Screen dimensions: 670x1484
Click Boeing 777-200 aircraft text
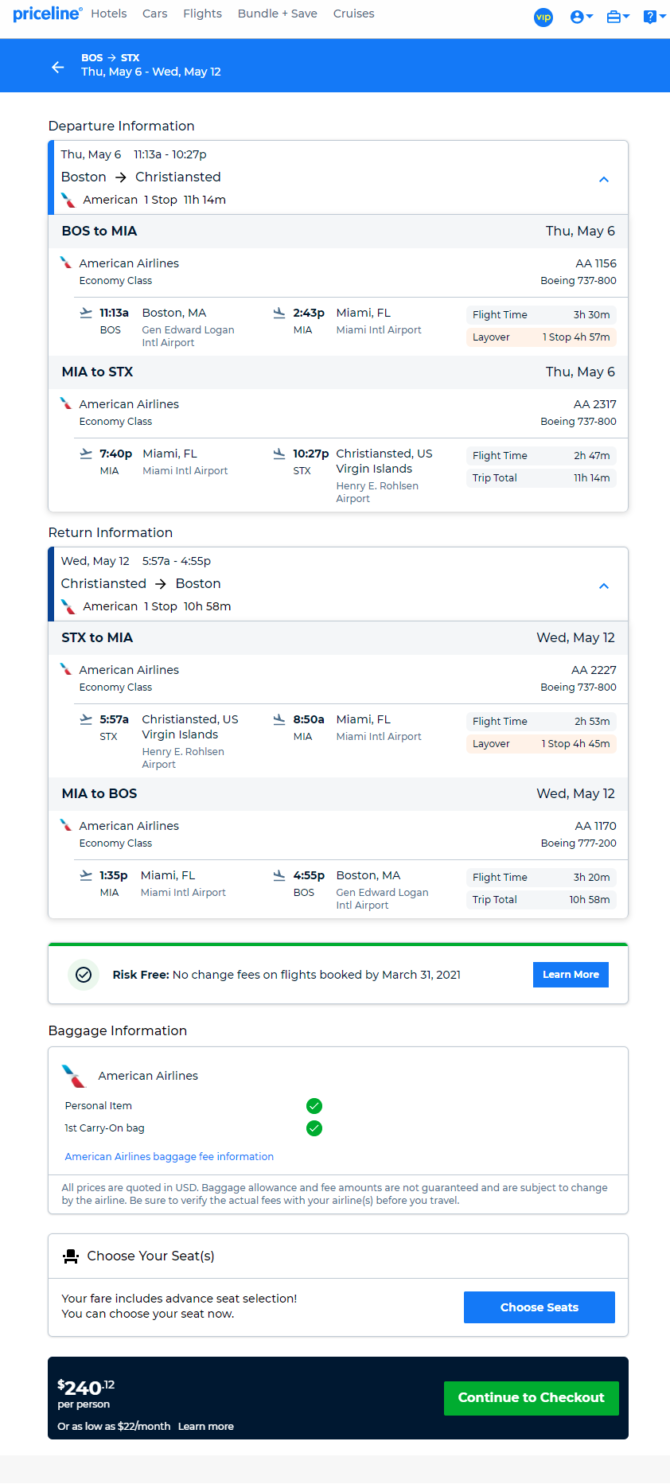coord(579,843)
